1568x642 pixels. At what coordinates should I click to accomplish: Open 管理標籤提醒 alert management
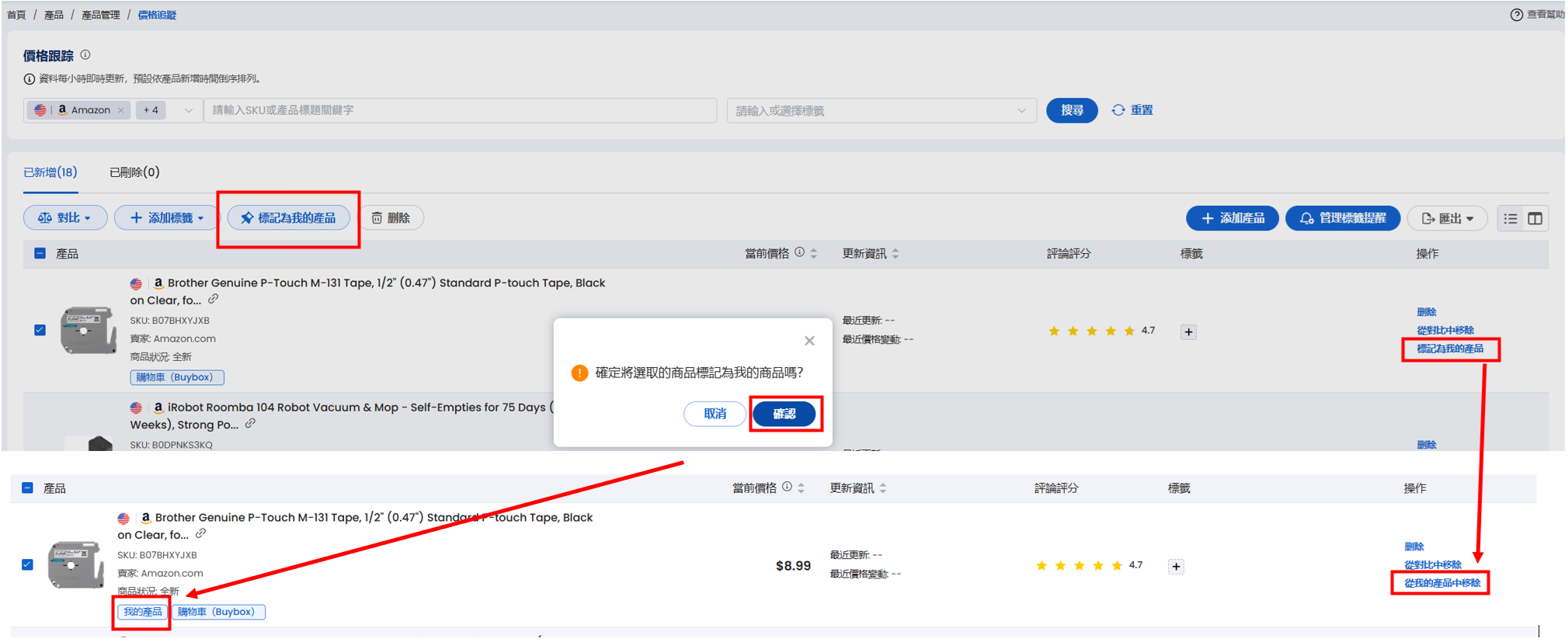click(x=1343, y=218)
